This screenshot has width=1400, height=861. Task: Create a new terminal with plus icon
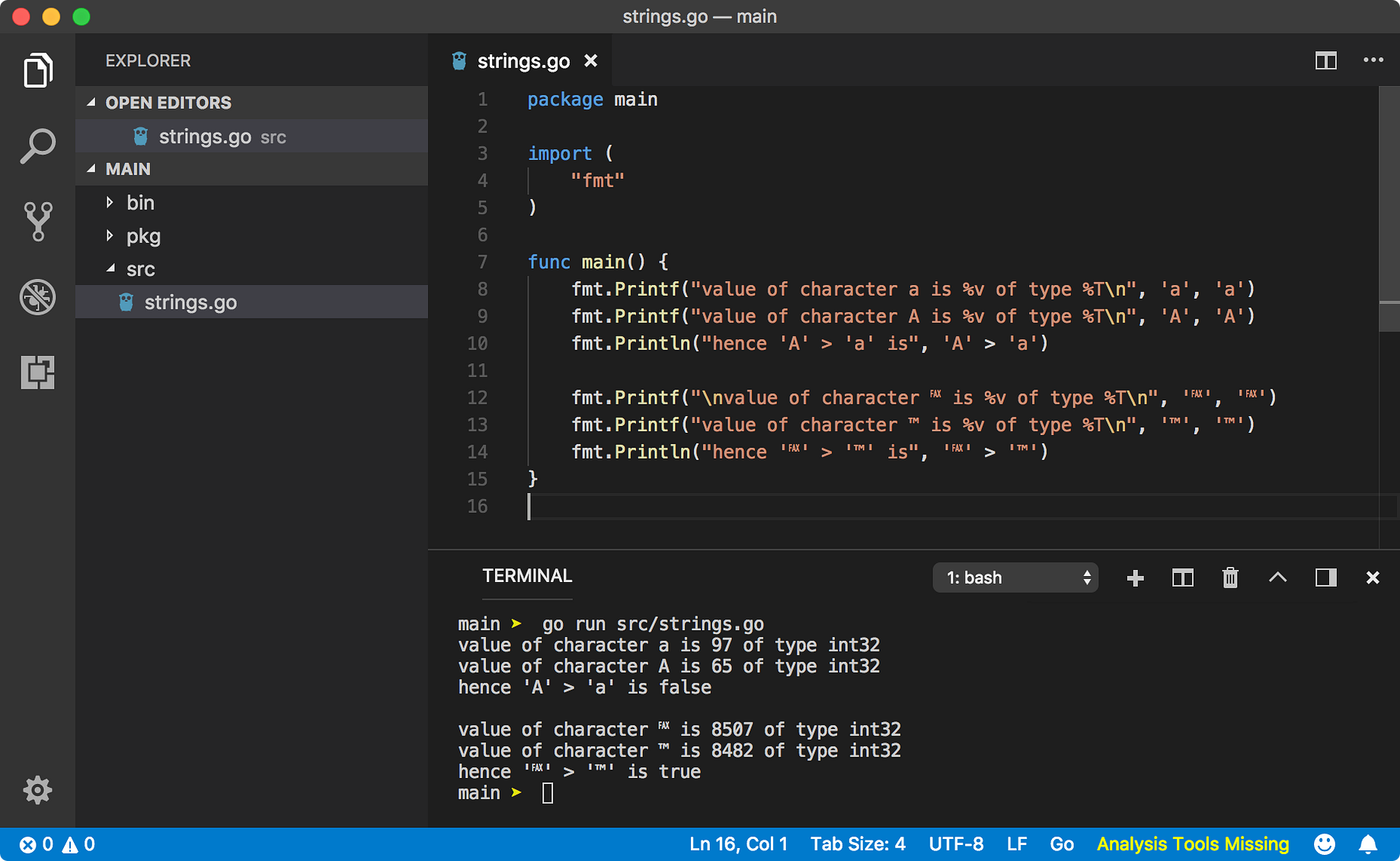tap(1135, 578)
